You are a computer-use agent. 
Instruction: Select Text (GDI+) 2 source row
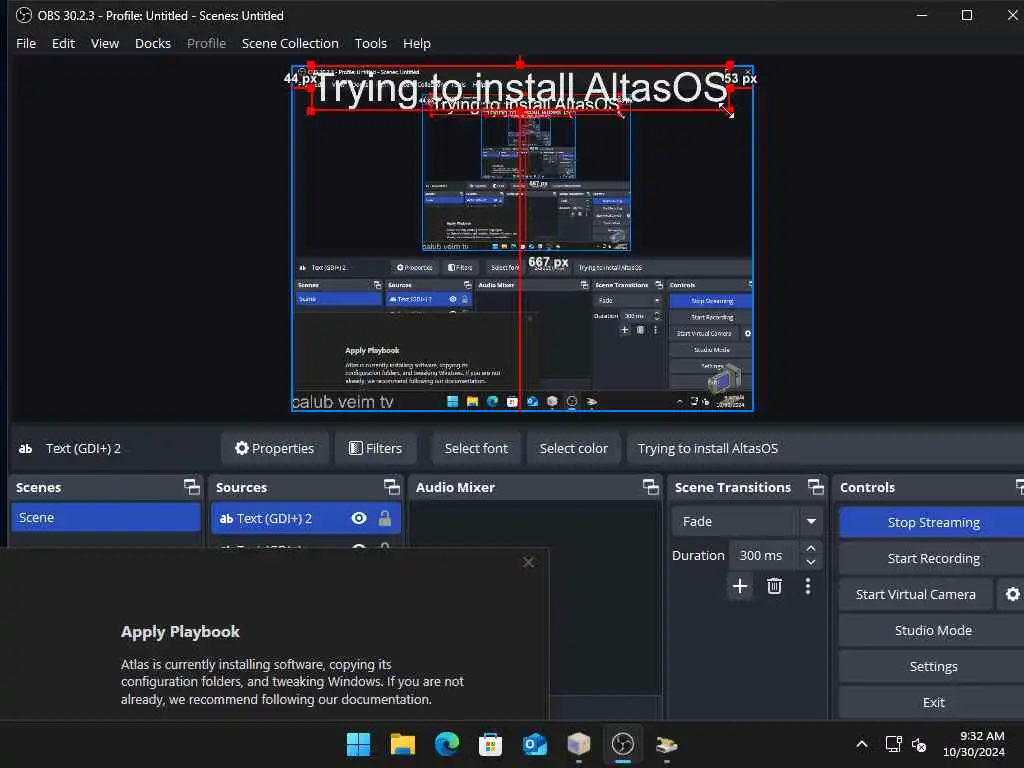pos(306,518)
